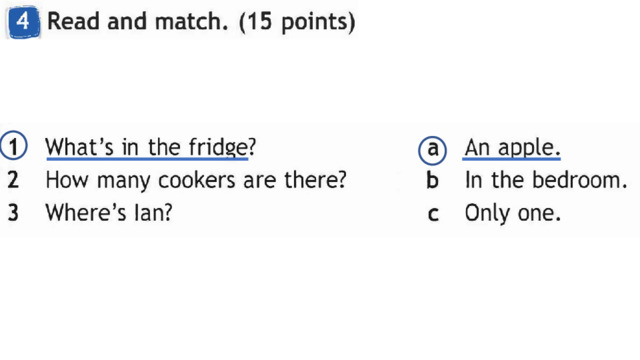The height and width of the screenshot is (360, 640).
Task: Choose answer "Only one."
Action: point(513,213)
